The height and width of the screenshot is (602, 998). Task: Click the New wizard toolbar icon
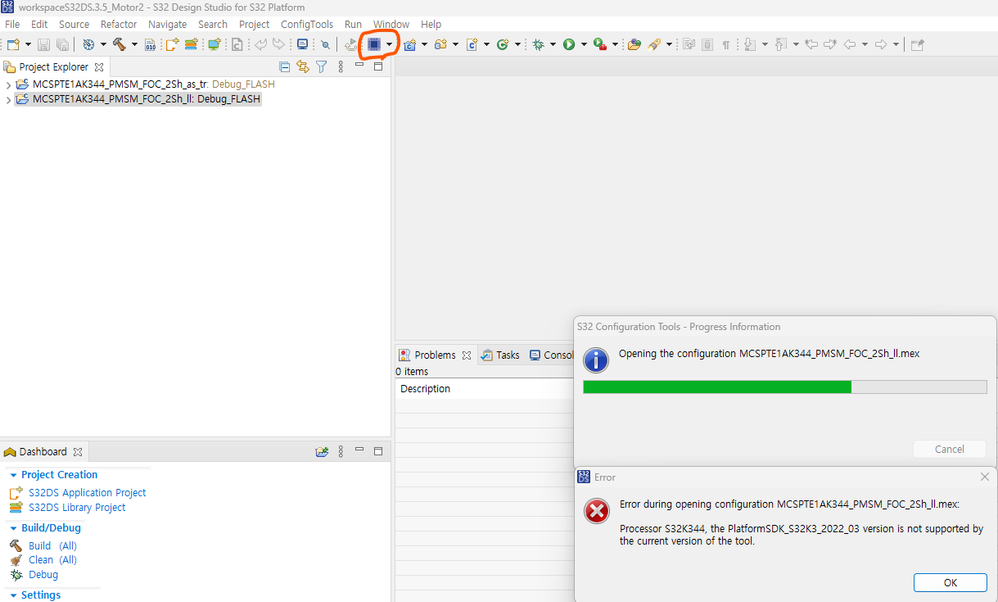click(x=13, y=45)
